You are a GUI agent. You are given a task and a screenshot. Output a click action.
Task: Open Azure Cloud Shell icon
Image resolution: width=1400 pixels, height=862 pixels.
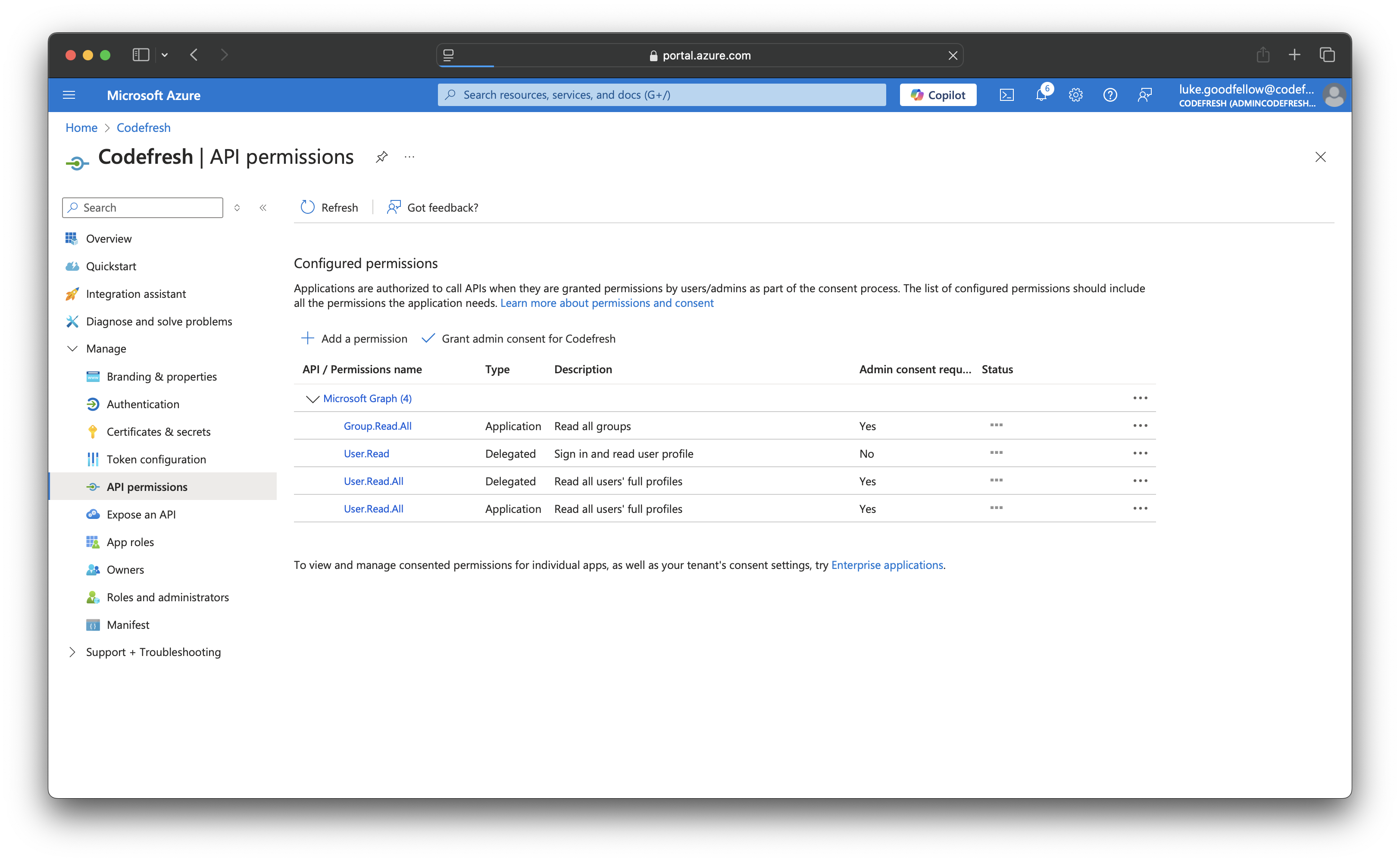pos(1006,95)
